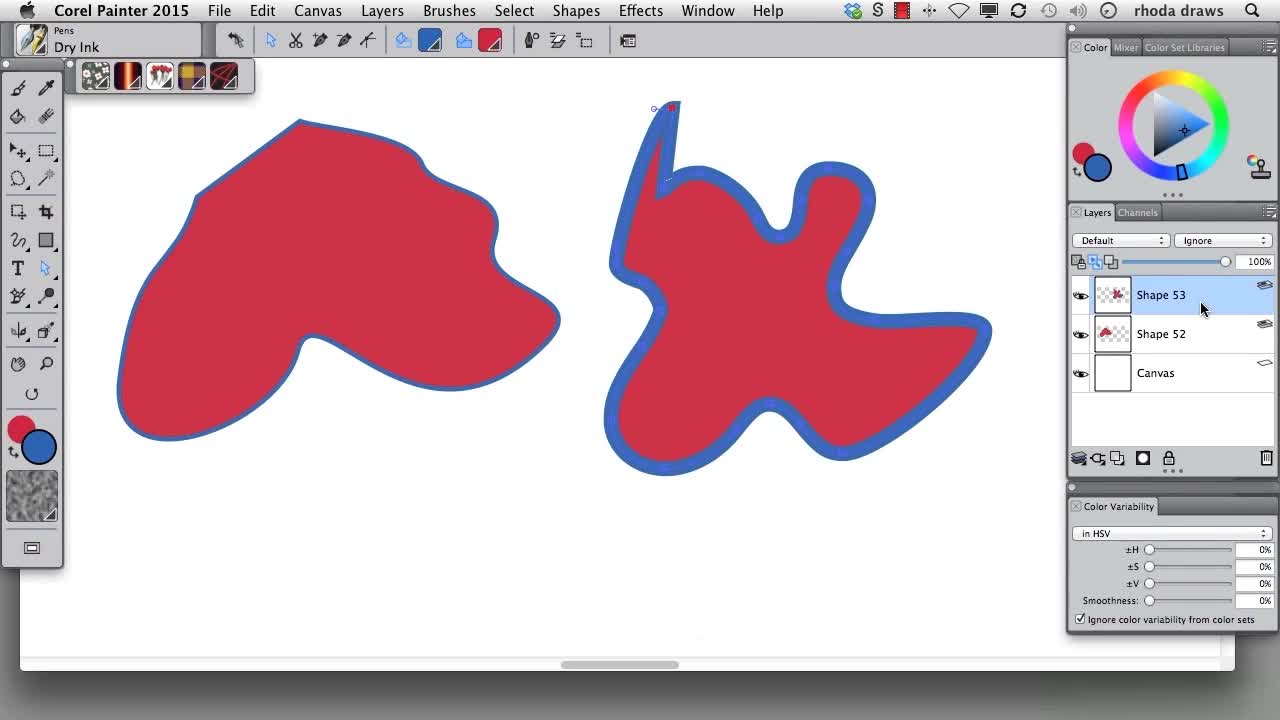
Task: Select the Grabber hand tool
Action: coord(18,364)
